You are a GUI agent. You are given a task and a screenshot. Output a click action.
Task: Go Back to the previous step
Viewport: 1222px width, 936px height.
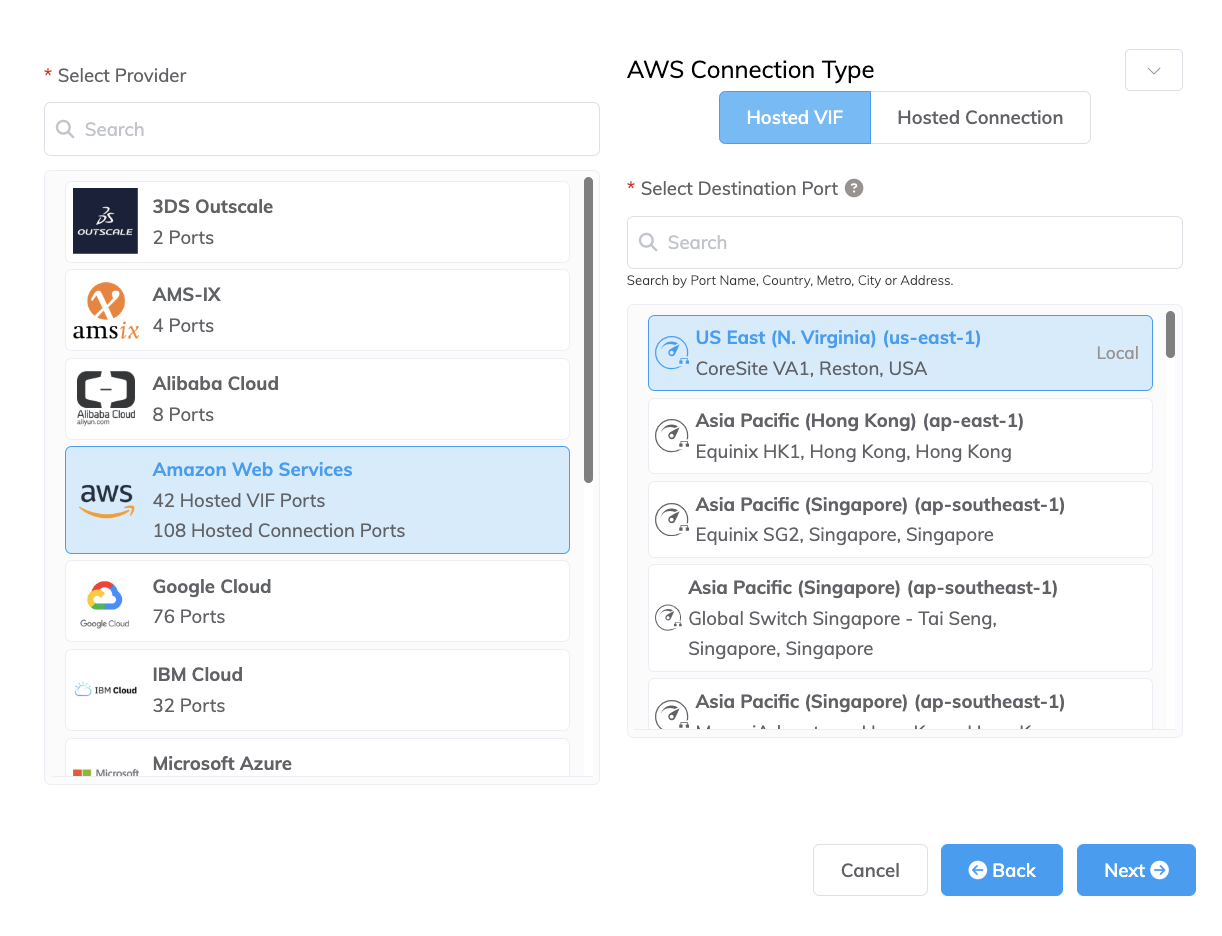coord(1001,870)
